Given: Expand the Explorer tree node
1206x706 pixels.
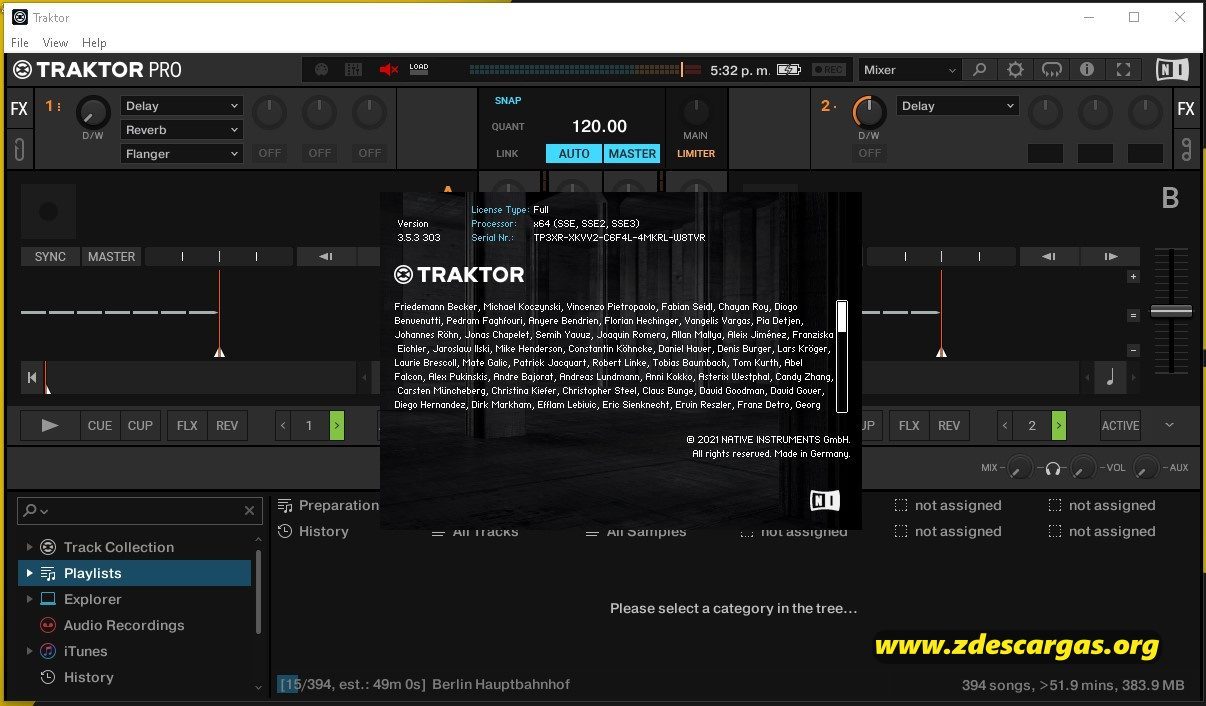Looking at the screenshot, I should pyautogui.click(x=29, y=599).
